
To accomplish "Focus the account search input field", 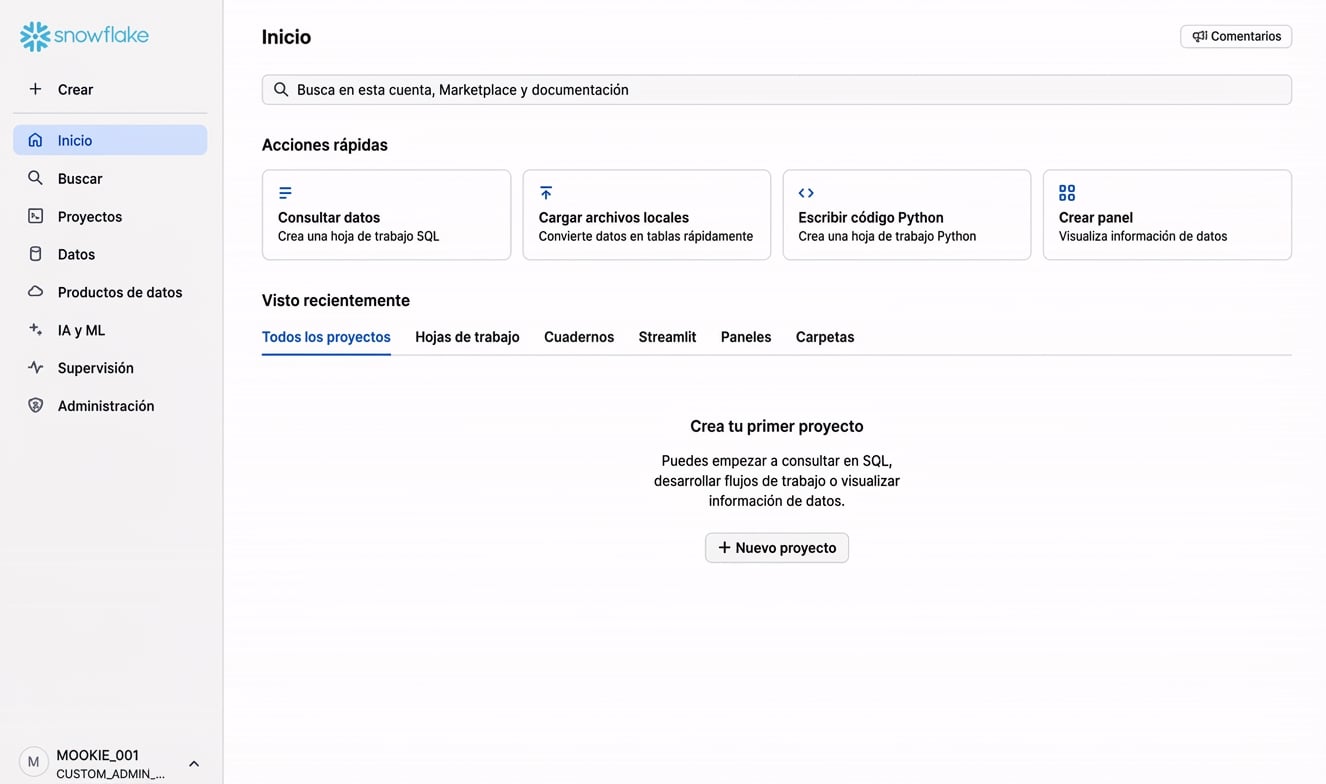I will click(777, 90).
